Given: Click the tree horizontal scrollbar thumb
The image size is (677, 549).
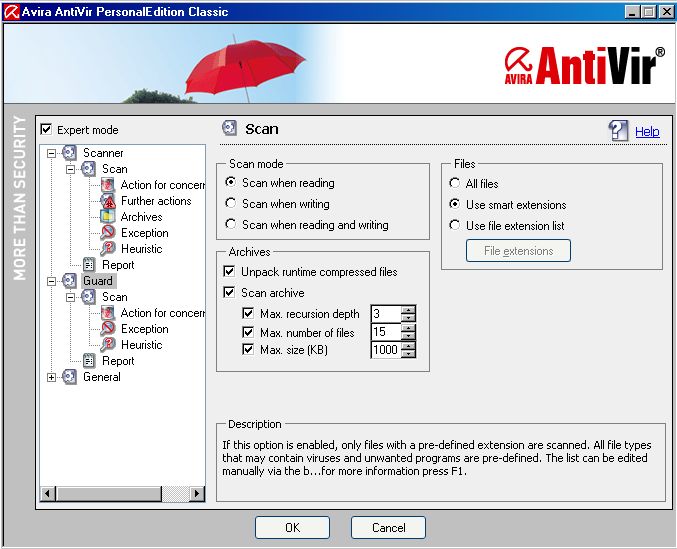Looking at the screenshot, I should 108,493.
